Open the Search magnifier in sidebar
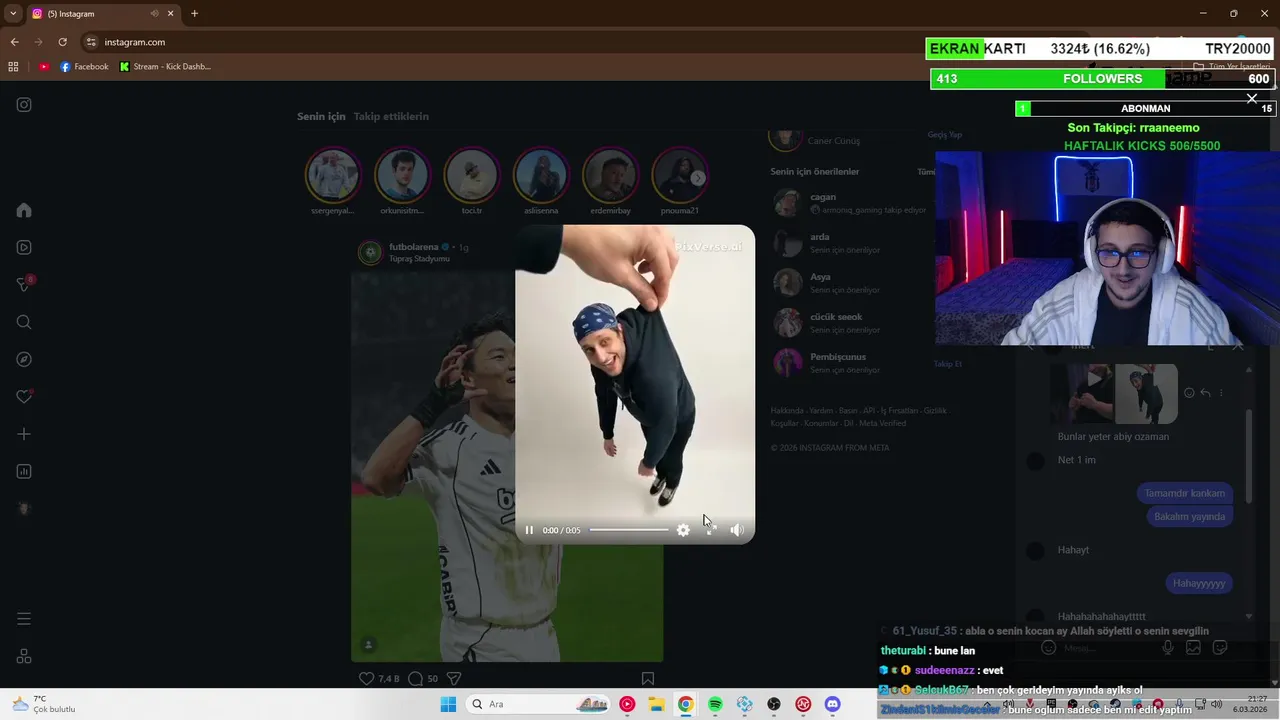The width and height of the screenshot is (1280, 720). (24, 322)
